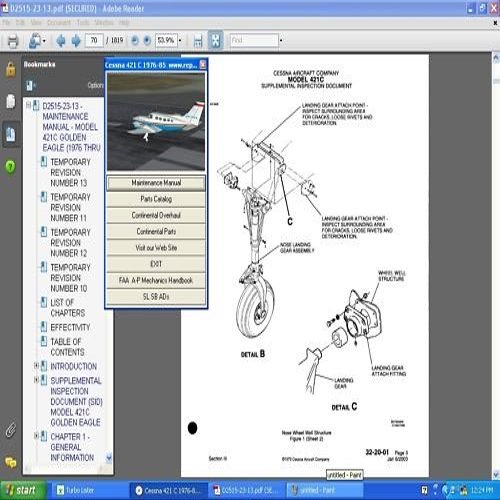
Task: Open the Attachments paperclip icon
Action: (11, 430)
